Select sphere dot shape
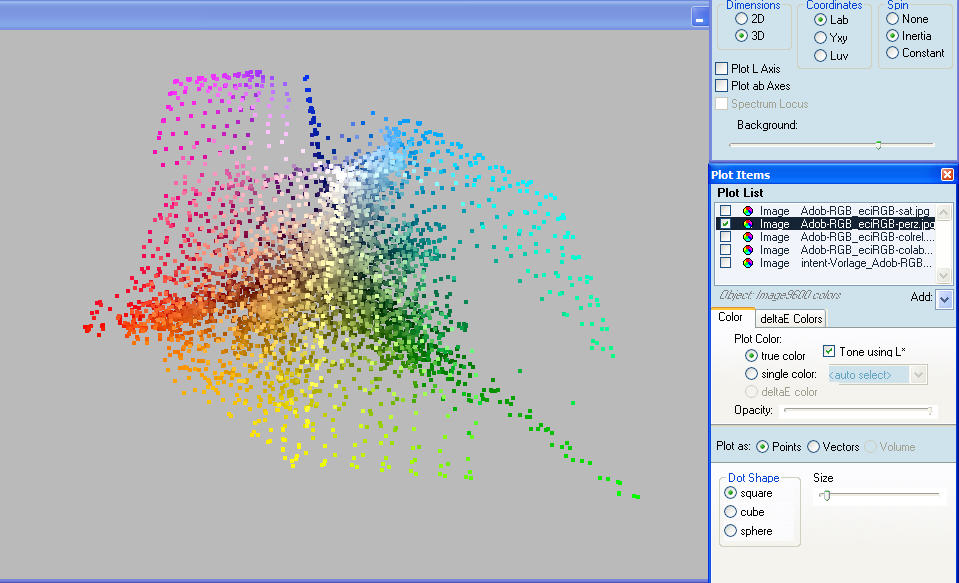Viewport: 959px width, 583px height. [x=731, y=531]
